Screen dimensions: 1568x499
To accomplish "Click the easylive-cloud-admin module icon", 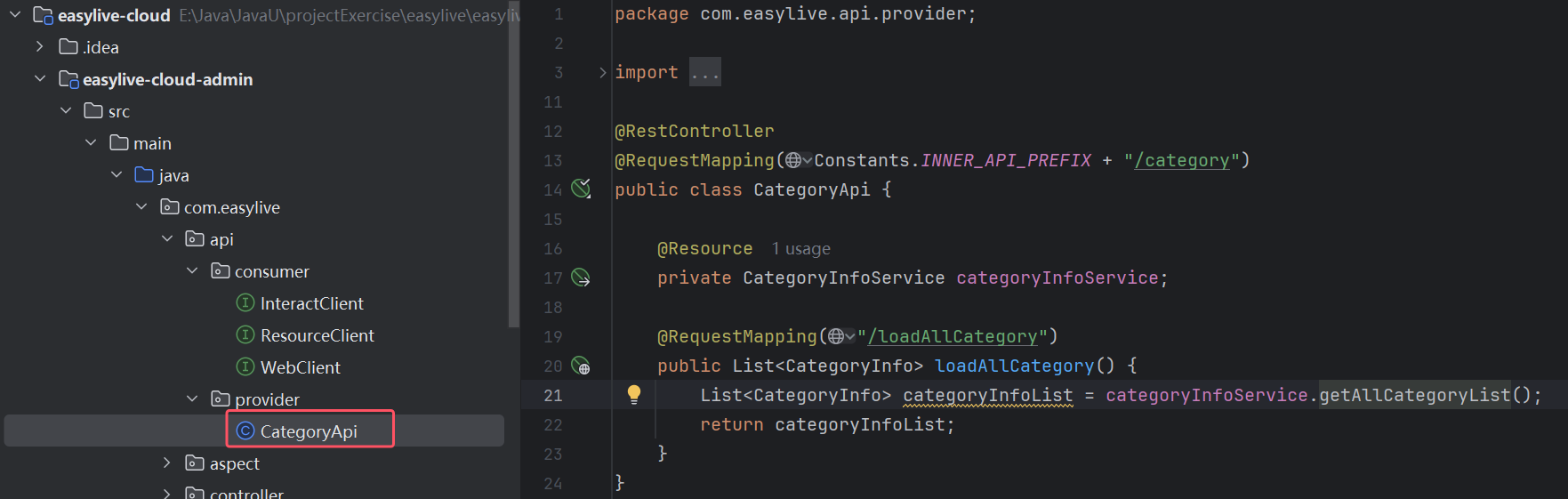I will (x=68, y=79).
